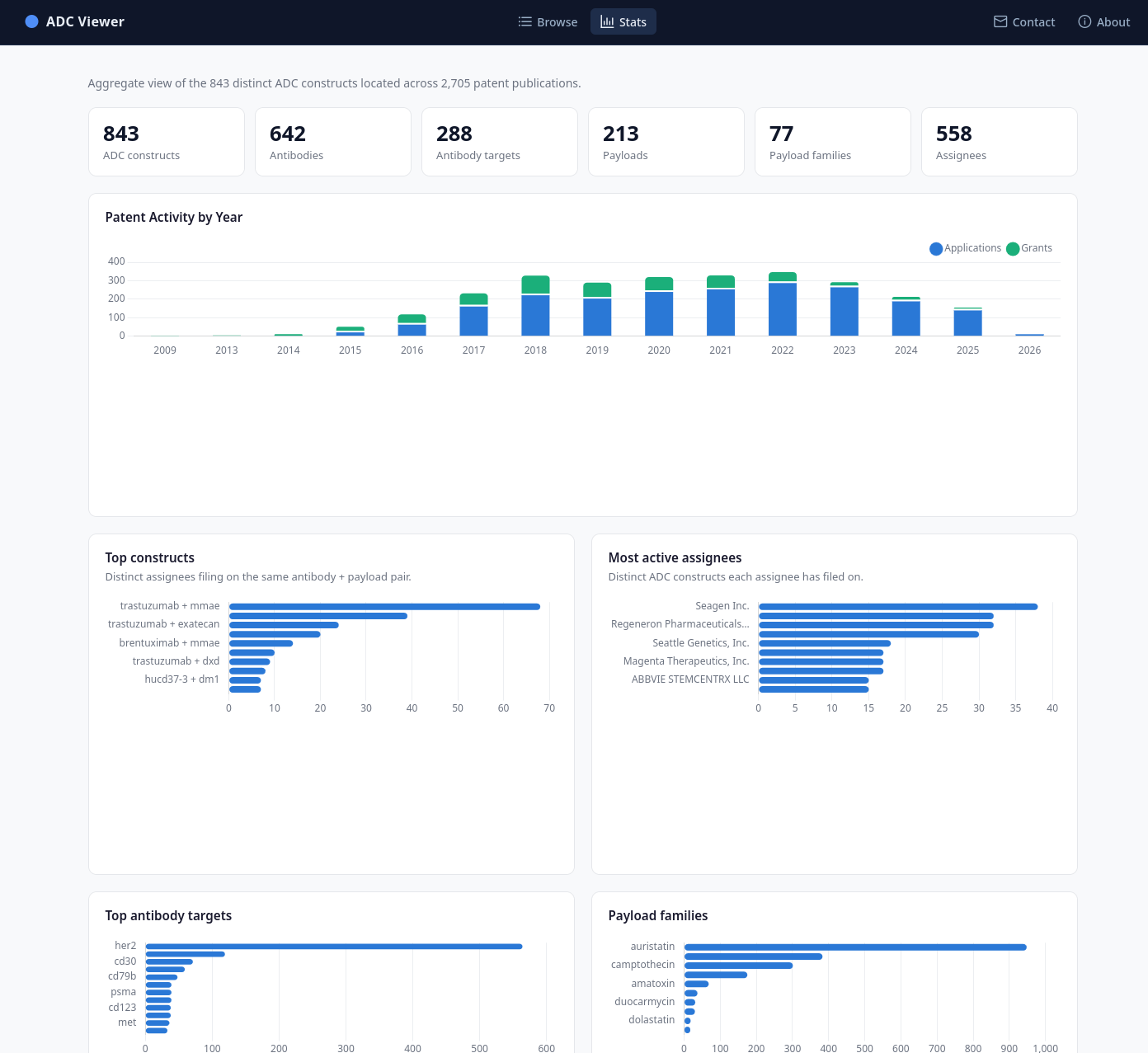This screenshot has width=1148, height=1053.
Task: Click the trastuzumab + dxd label
Action: pyautogui.click(x=176, y=661)
